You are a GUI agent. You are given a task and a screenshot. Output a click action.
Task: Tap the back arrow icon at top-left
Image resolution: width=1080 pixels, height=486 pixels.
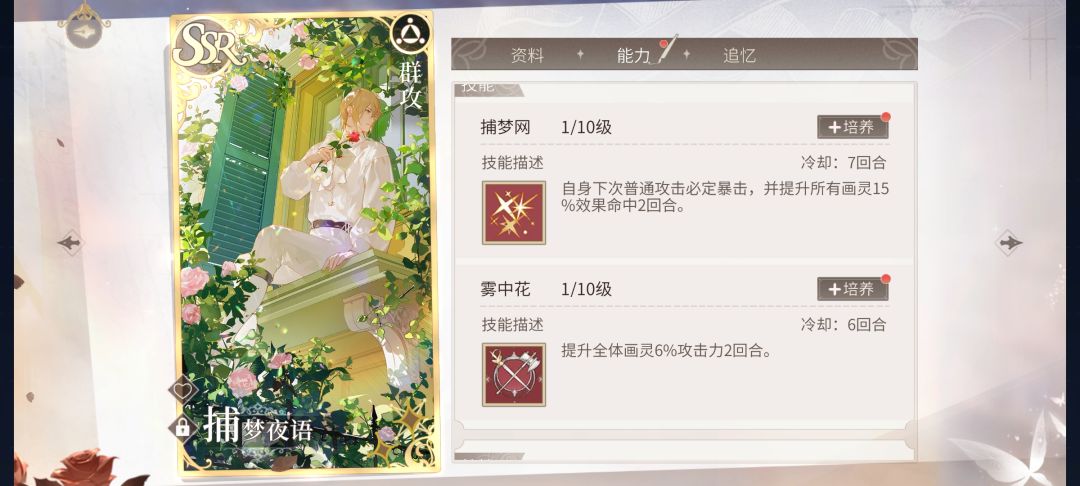(83, 30)
